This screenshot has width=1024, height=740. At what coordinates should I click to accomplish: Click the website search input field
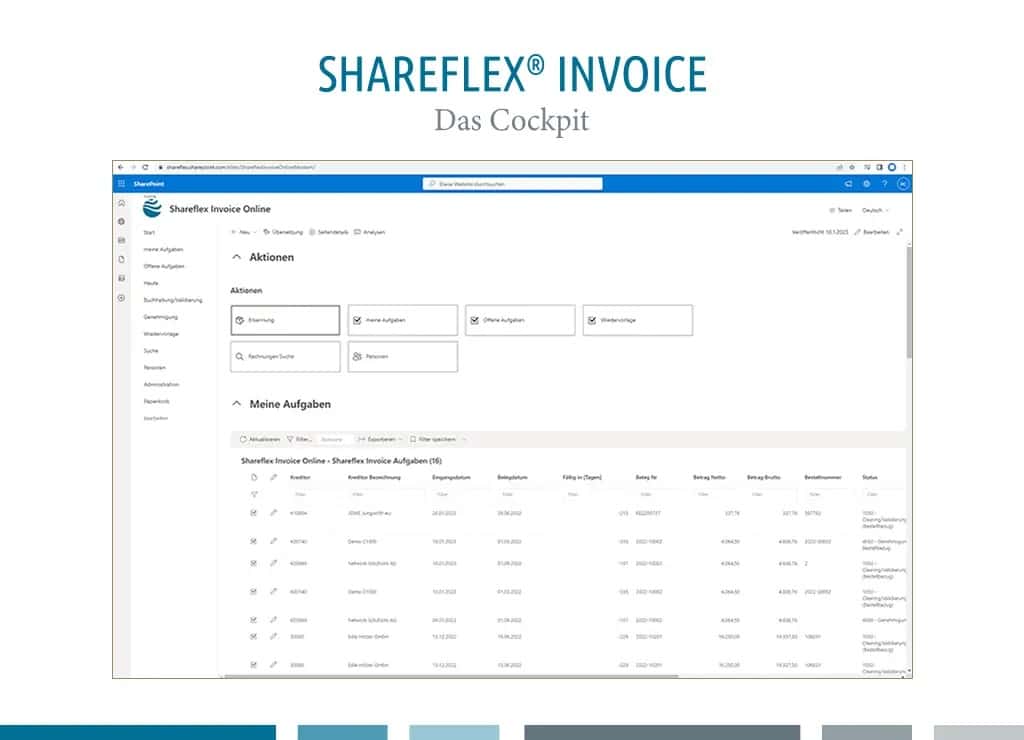pos(512,183)
